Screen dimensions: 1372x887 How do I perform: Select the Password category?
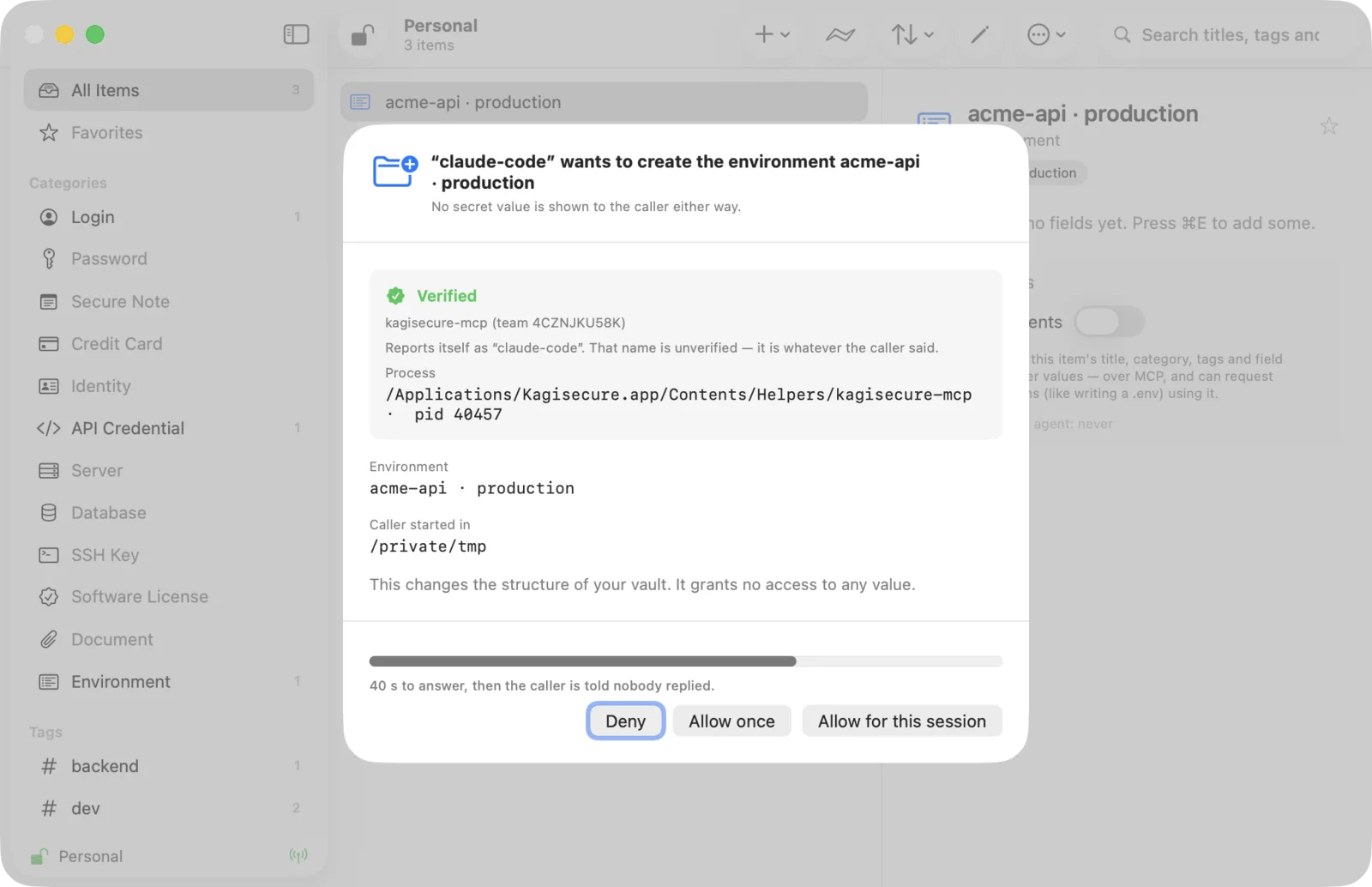tap(169, 259)
